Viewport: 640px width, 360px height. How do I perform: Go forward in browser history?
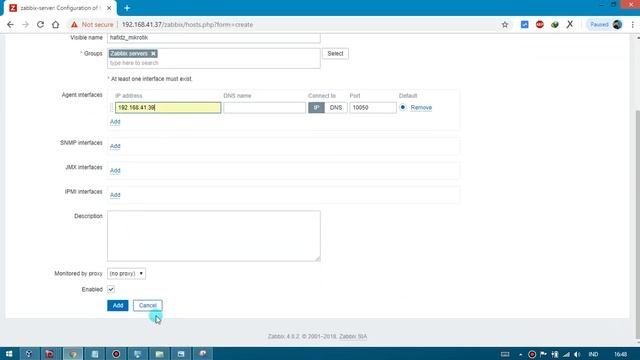[x=25, y=24]
